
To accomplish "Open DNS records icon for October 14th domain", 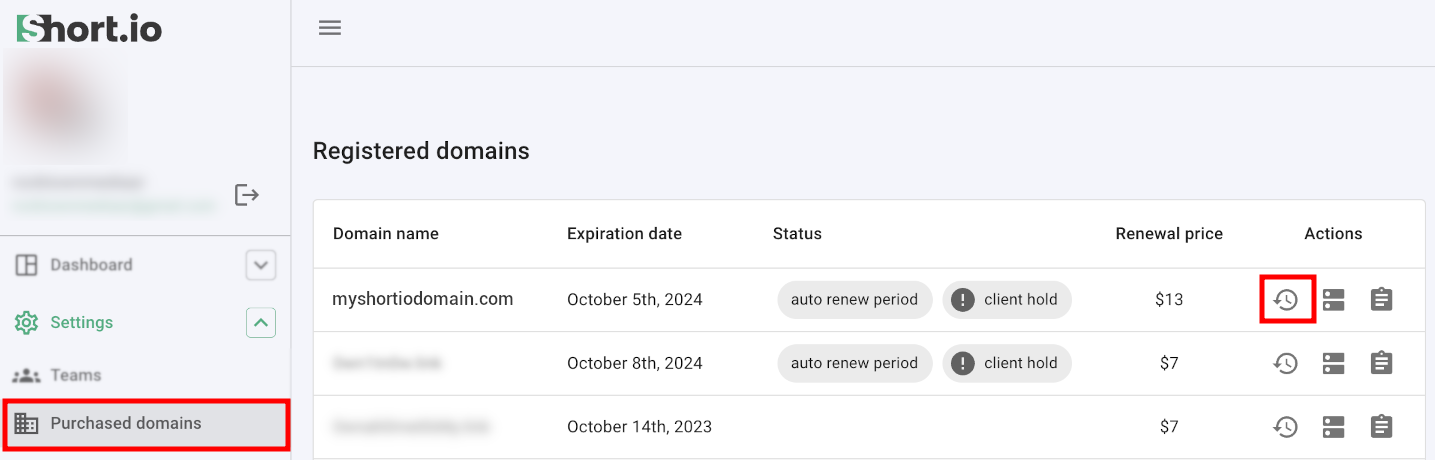I will [1333, 427].
